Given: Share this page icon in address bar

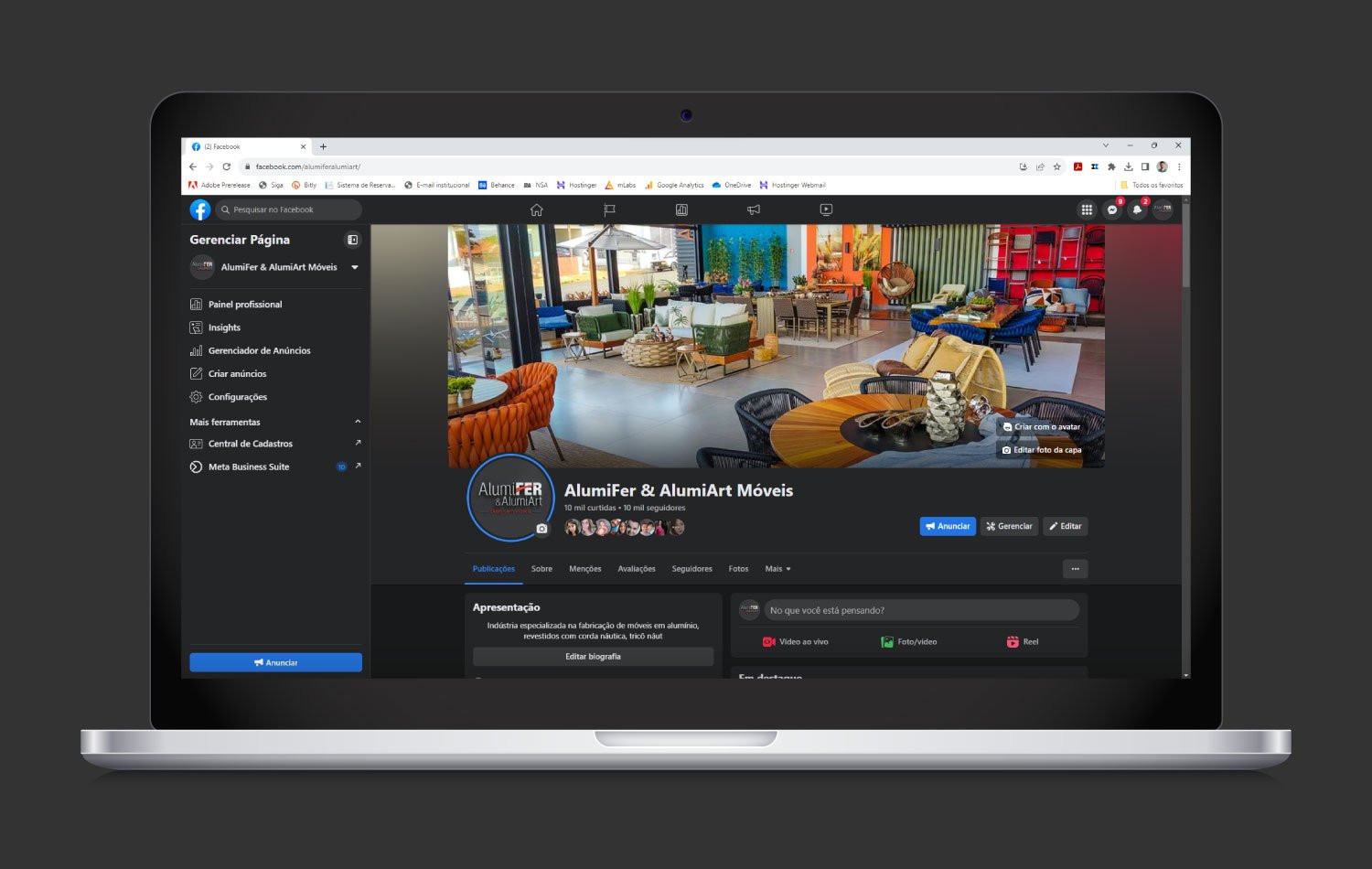Looking at the screenshot, I should (1040, 166).
